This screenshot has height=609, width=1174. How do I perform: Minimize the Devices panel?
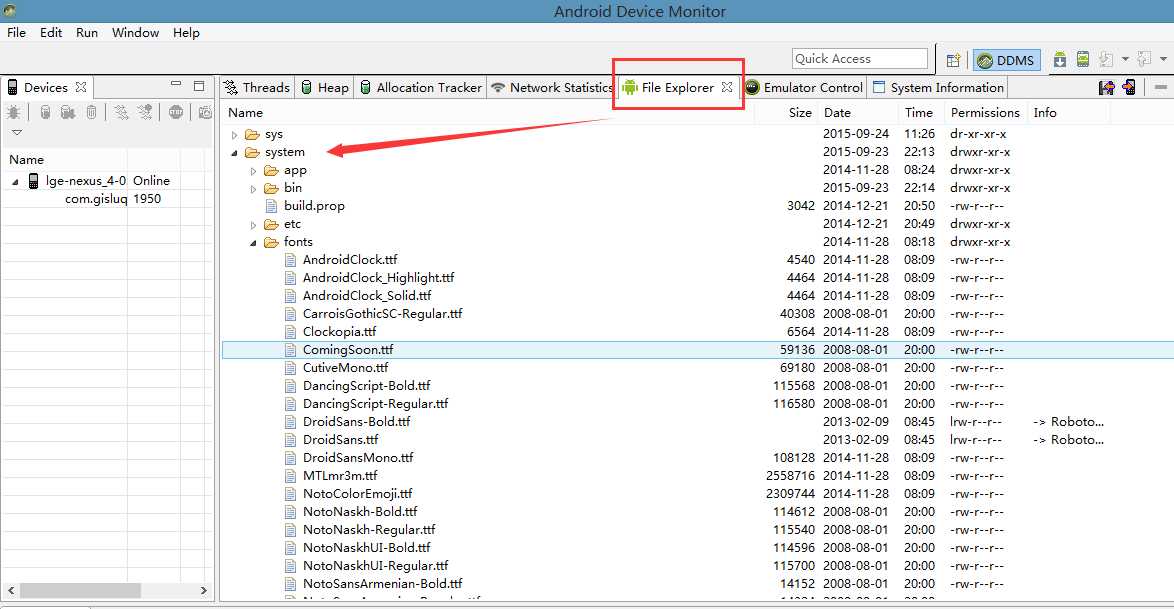coord(176,85)
